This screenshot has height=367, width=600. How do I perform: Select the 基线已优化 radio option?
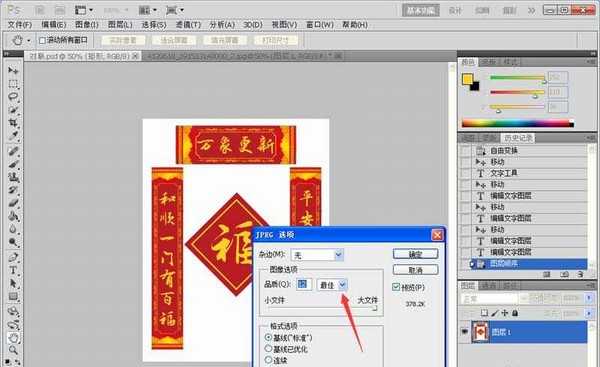(268, 349)
